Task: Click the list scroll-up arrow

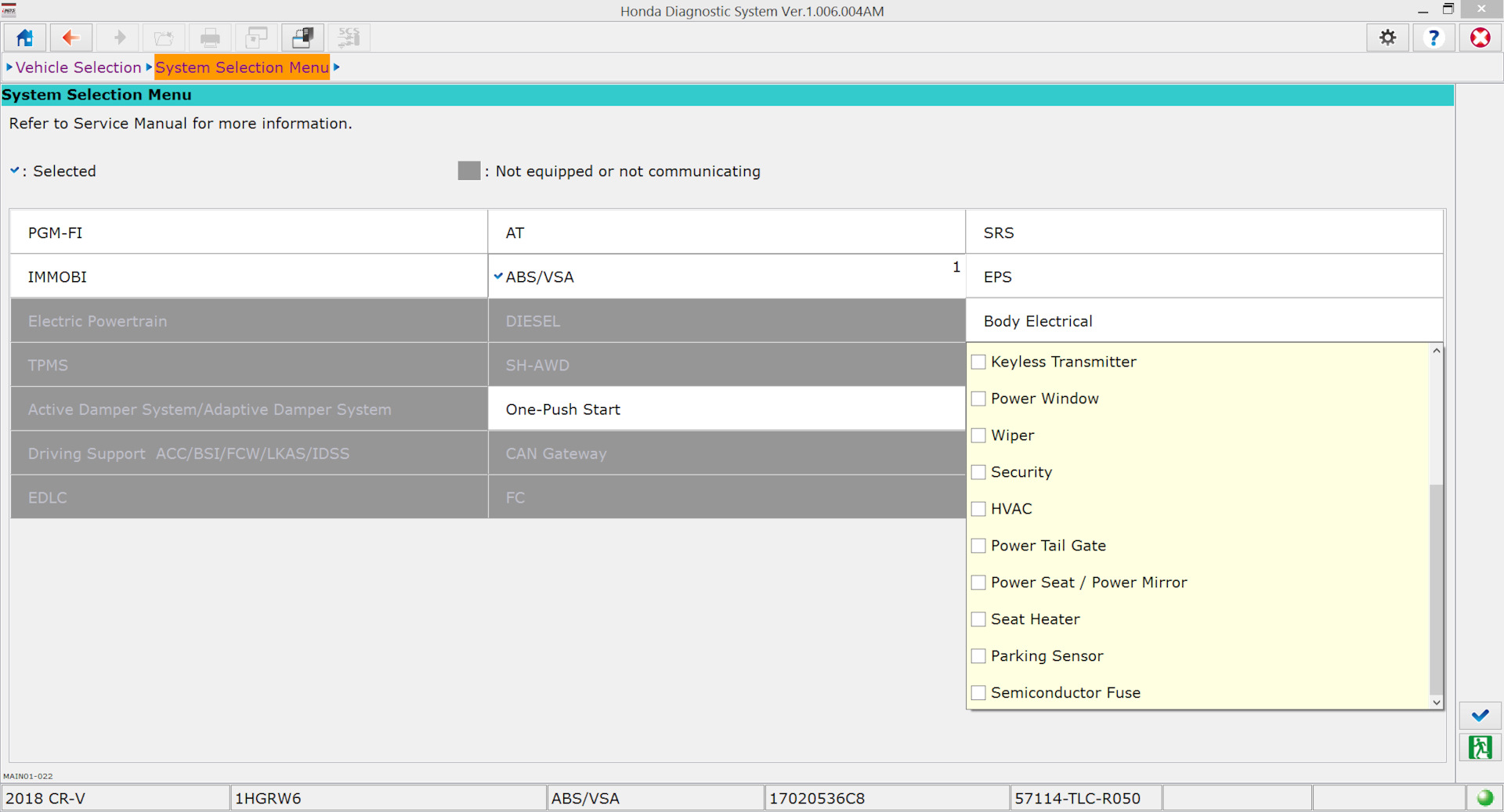Action: (1436, 351)
